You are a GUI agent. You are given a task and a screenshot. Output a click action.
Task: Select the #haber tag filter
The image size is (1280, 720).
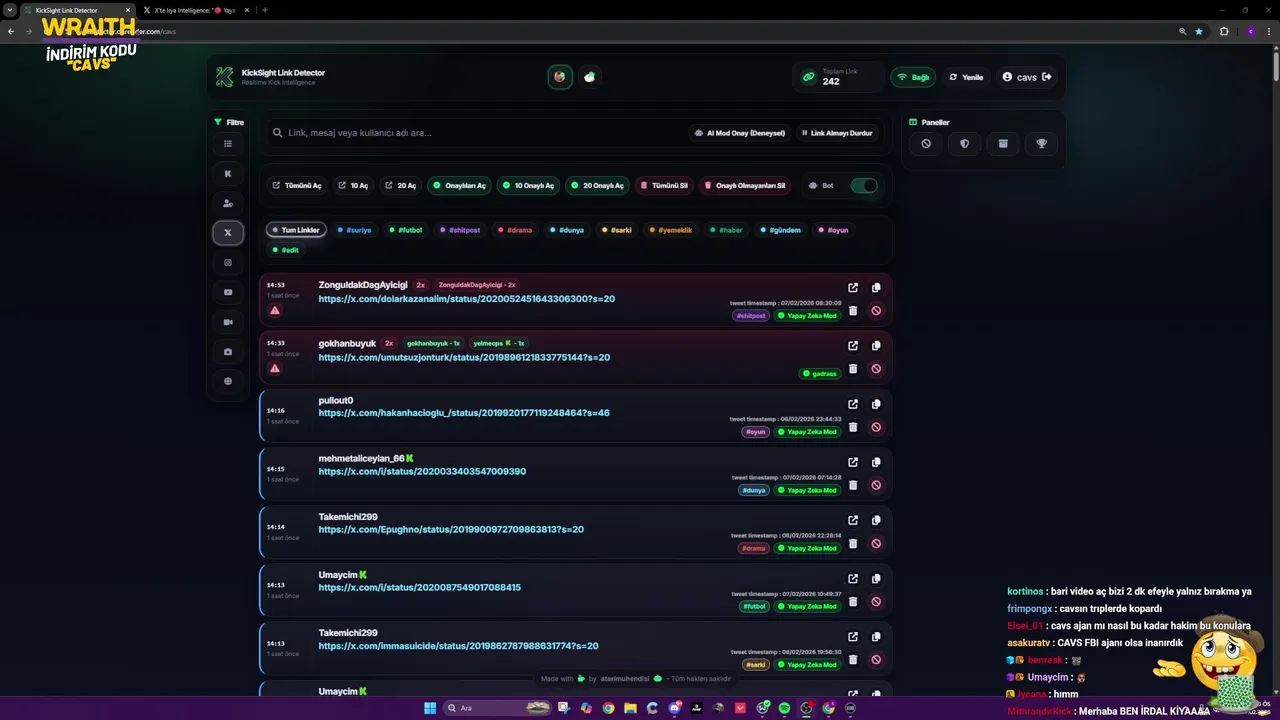pos(727,230)
